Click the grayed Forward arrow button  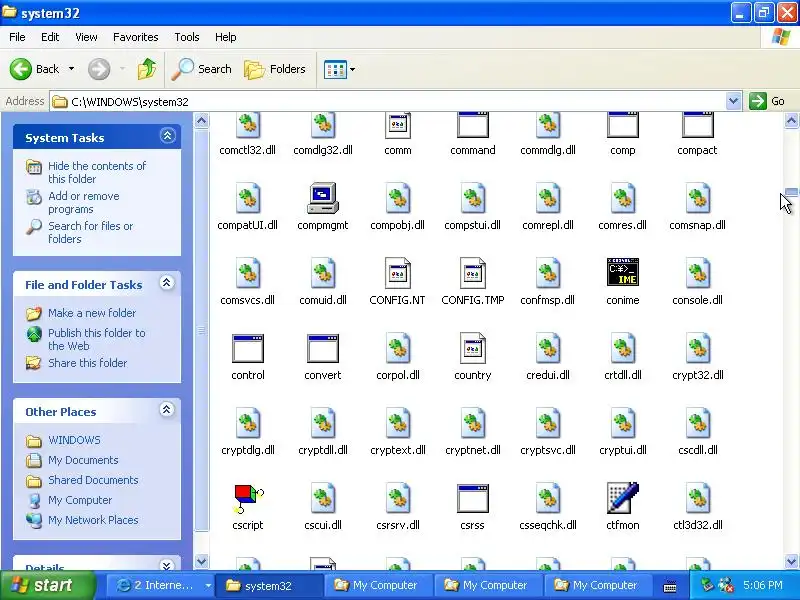click(99, 69)
